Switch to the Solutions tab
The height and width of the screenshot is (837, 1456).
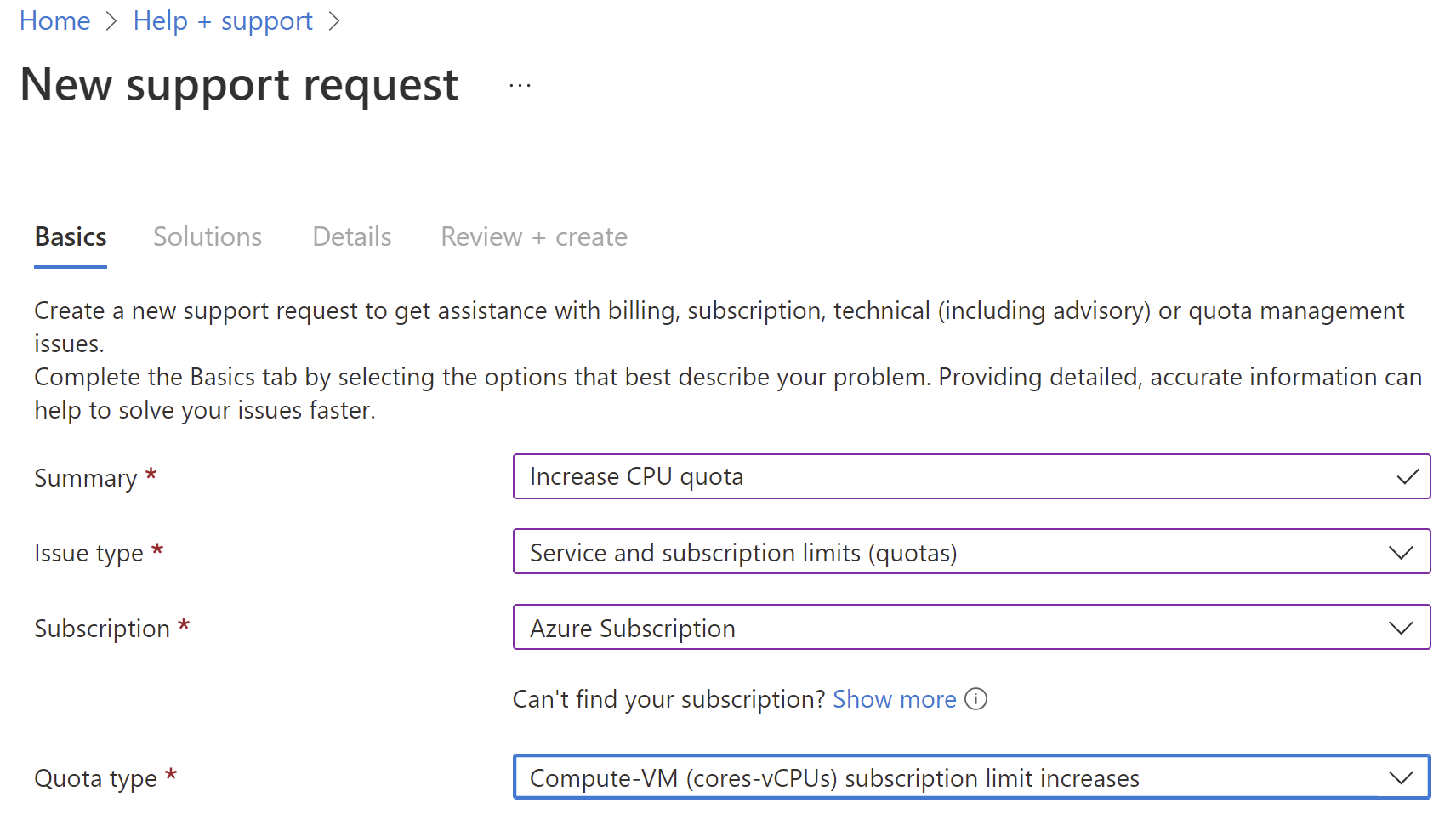(208, 236)
